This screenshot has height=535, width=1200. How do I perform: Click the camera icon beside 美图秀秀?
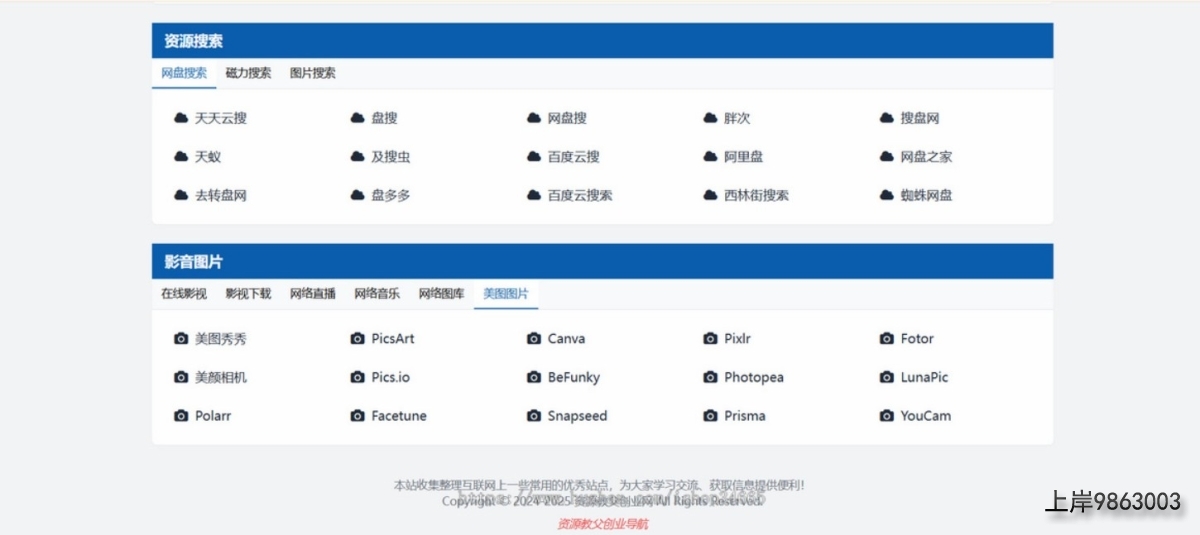[181, 339]
